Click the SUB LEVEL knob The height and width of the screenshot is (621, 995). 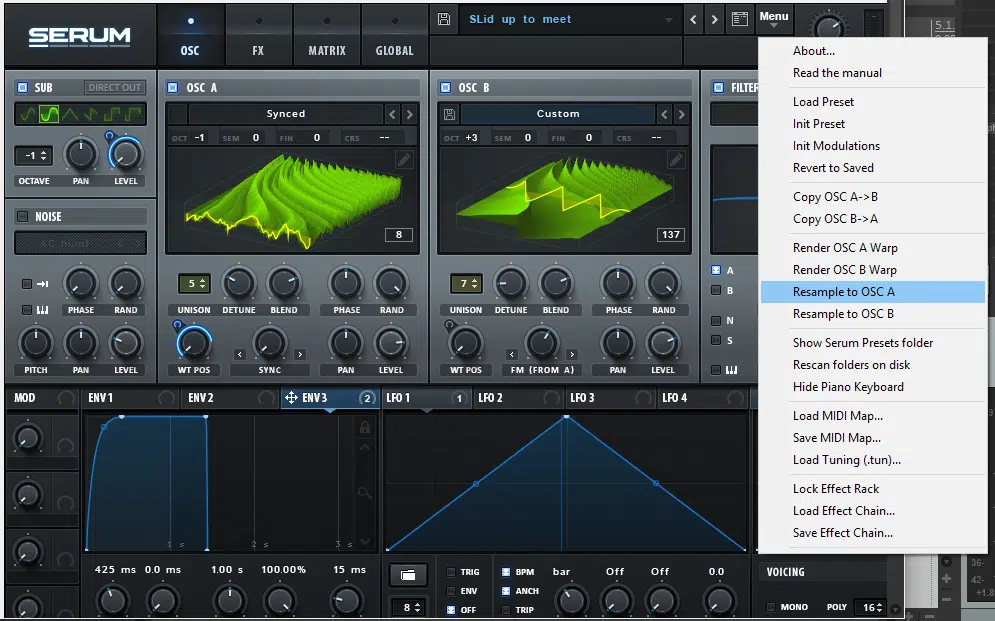[x=125, y=154]
